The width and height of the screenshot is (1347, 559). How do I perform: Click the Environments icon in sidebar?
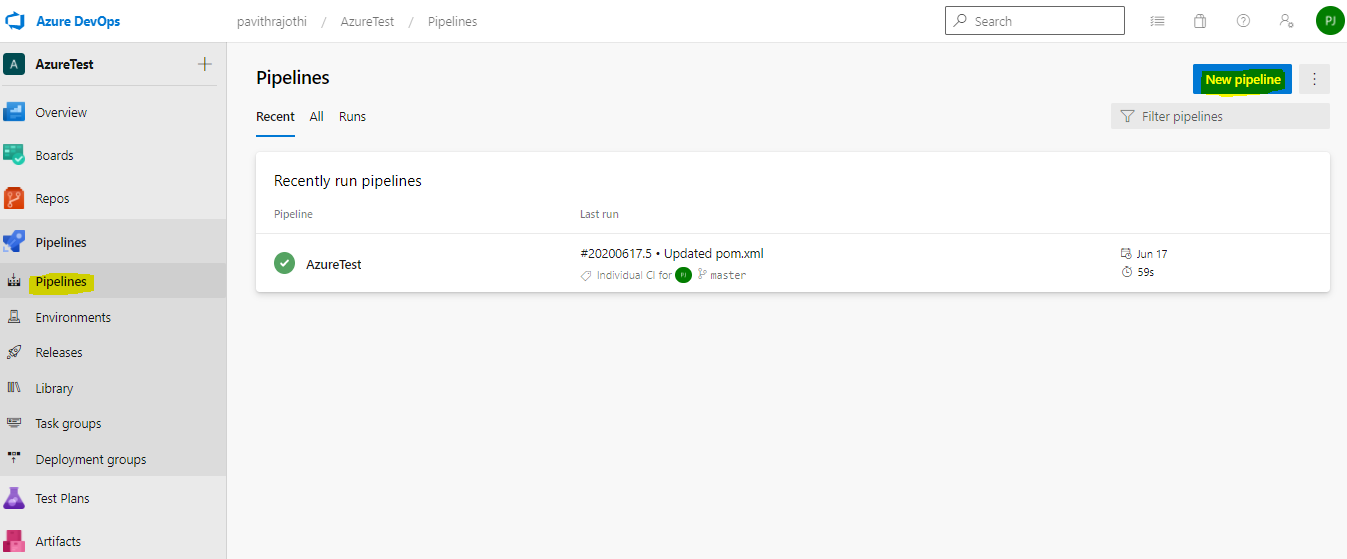(14, 317)
